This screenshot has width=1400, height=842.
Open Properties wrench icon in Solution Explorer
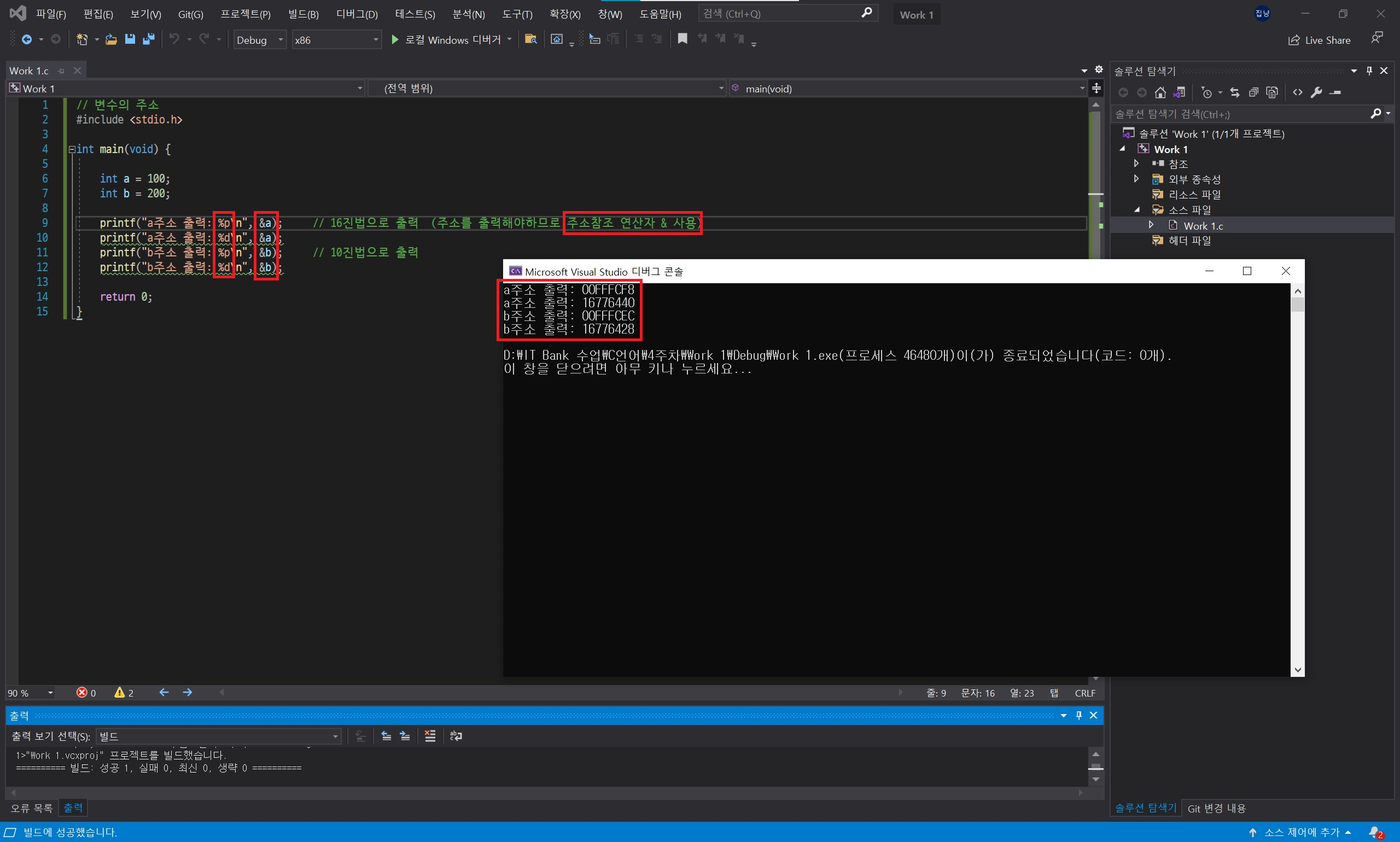1316,92
